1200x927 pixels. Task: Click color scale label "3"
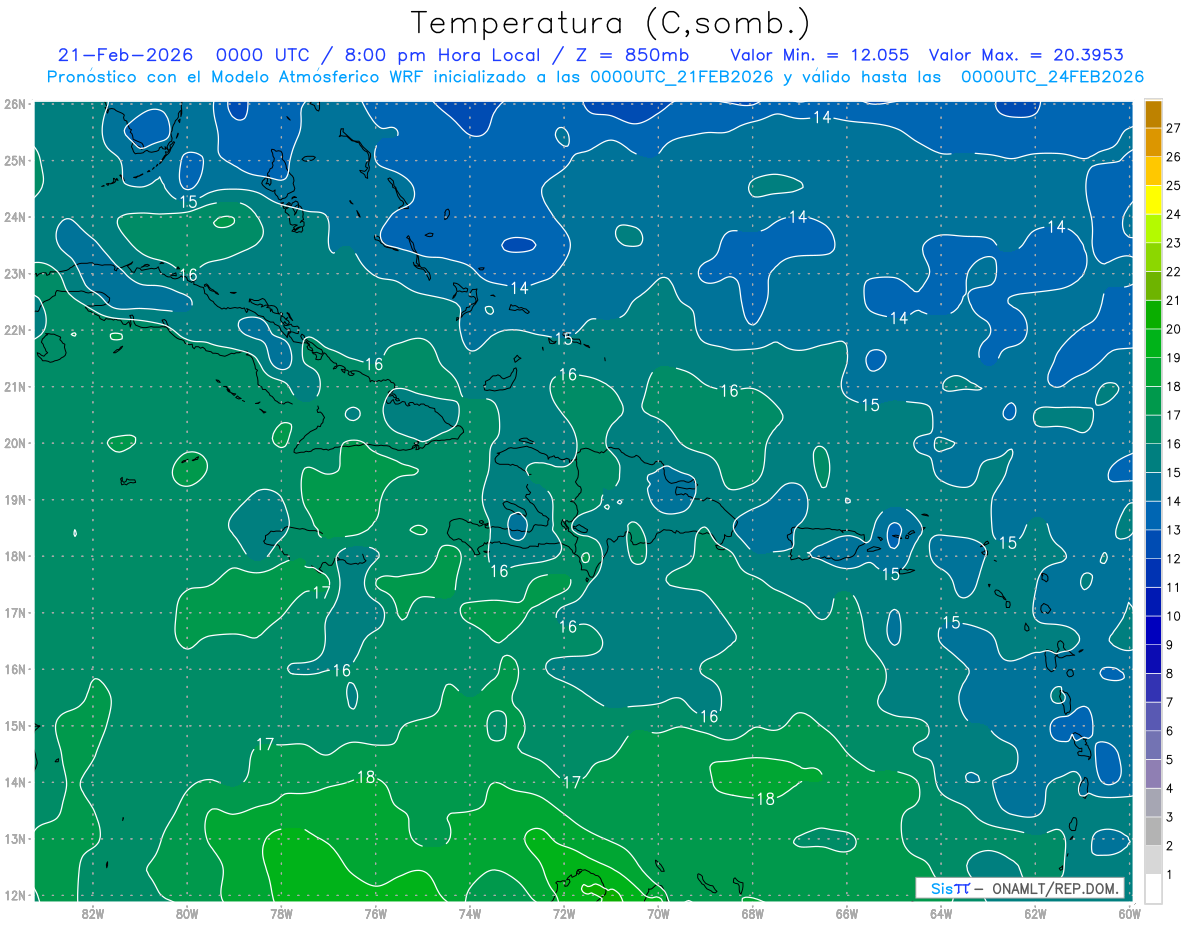tap(1170, 817)
